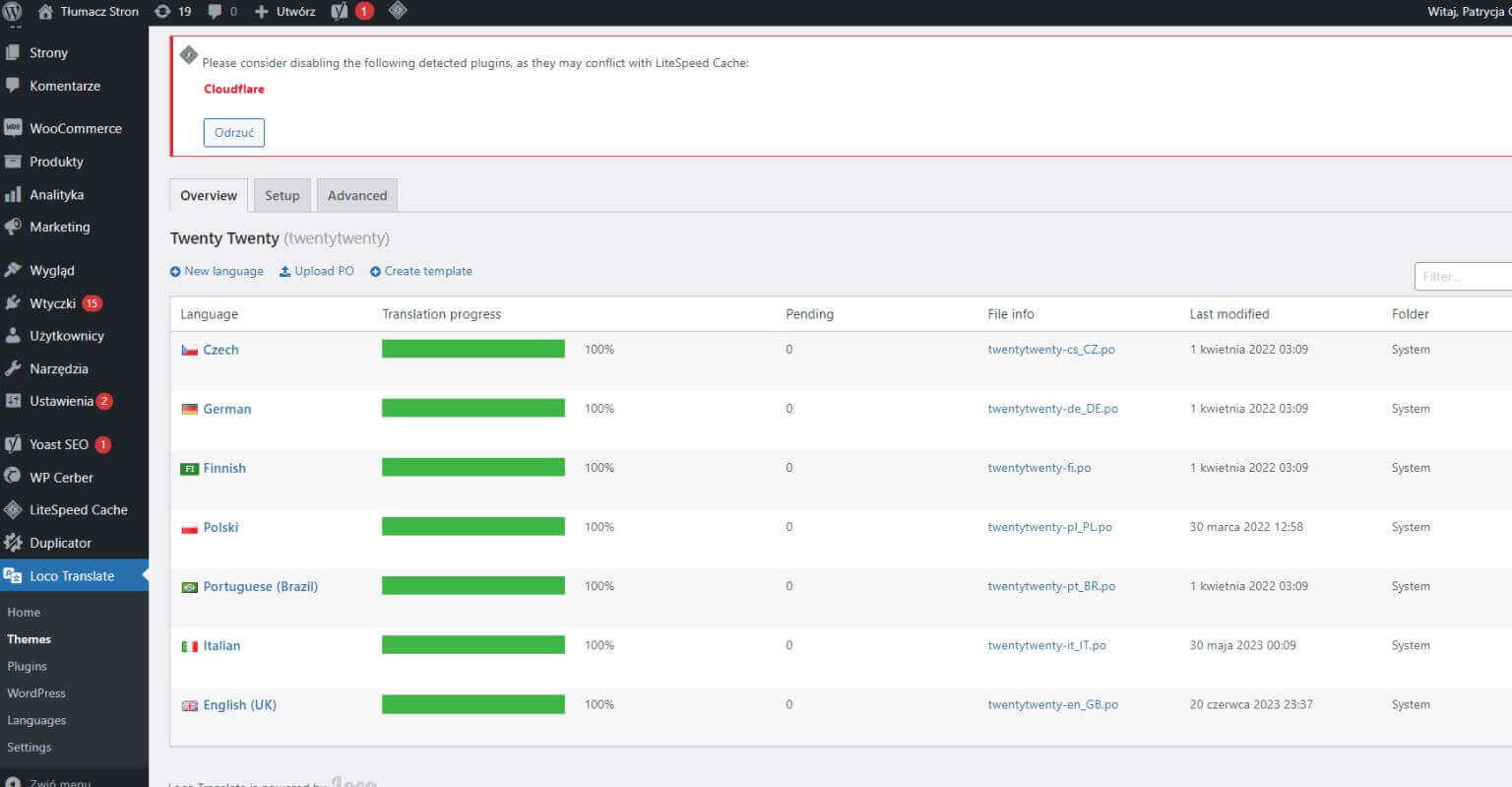The height and width of the screenshot is (787, 1512).
Task: Focus the Filter input field
Action: coord(1463,277)
